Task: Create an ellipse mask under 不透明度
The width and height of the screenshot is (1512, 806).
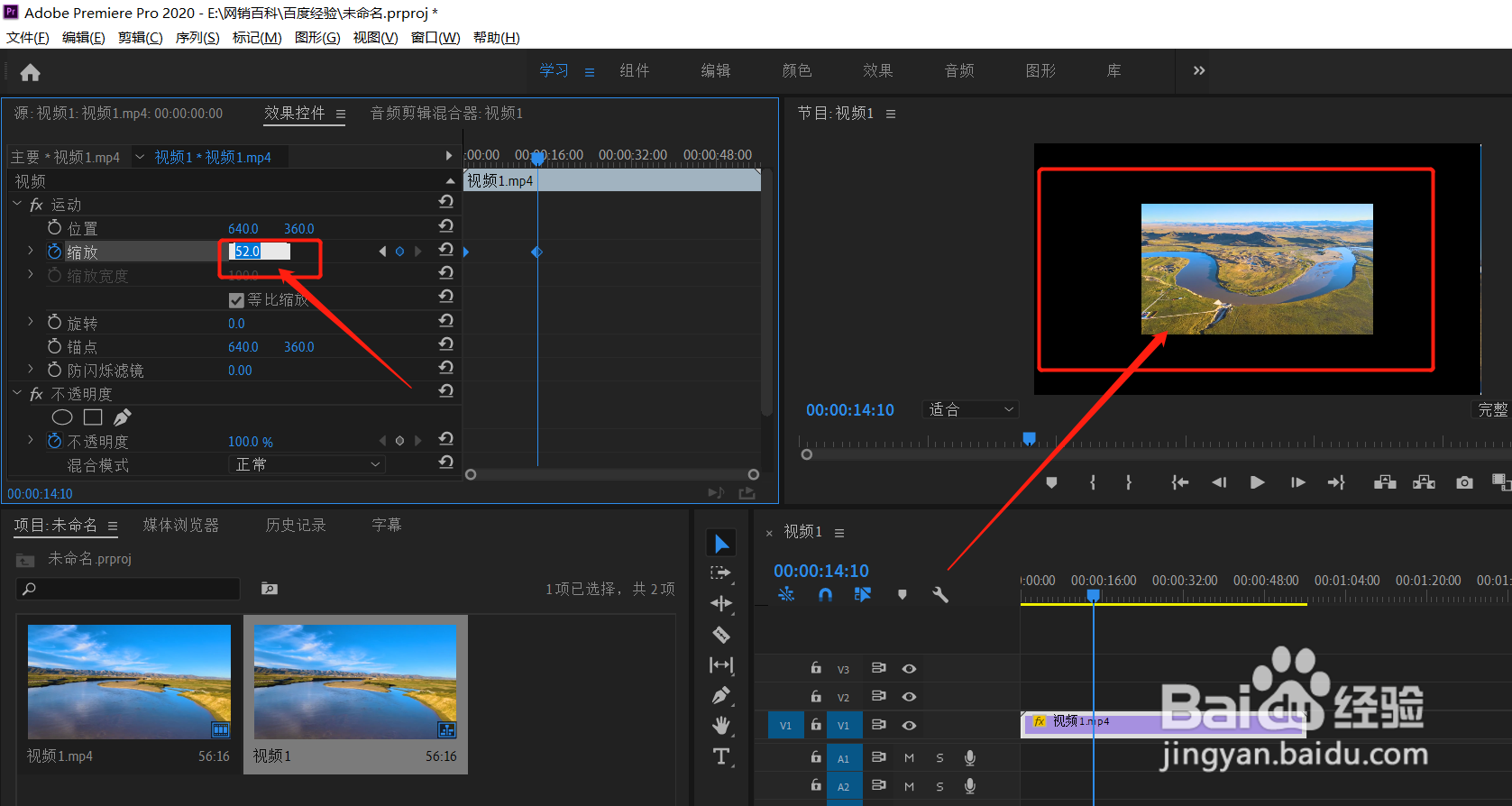Action: tap(62, 417)
